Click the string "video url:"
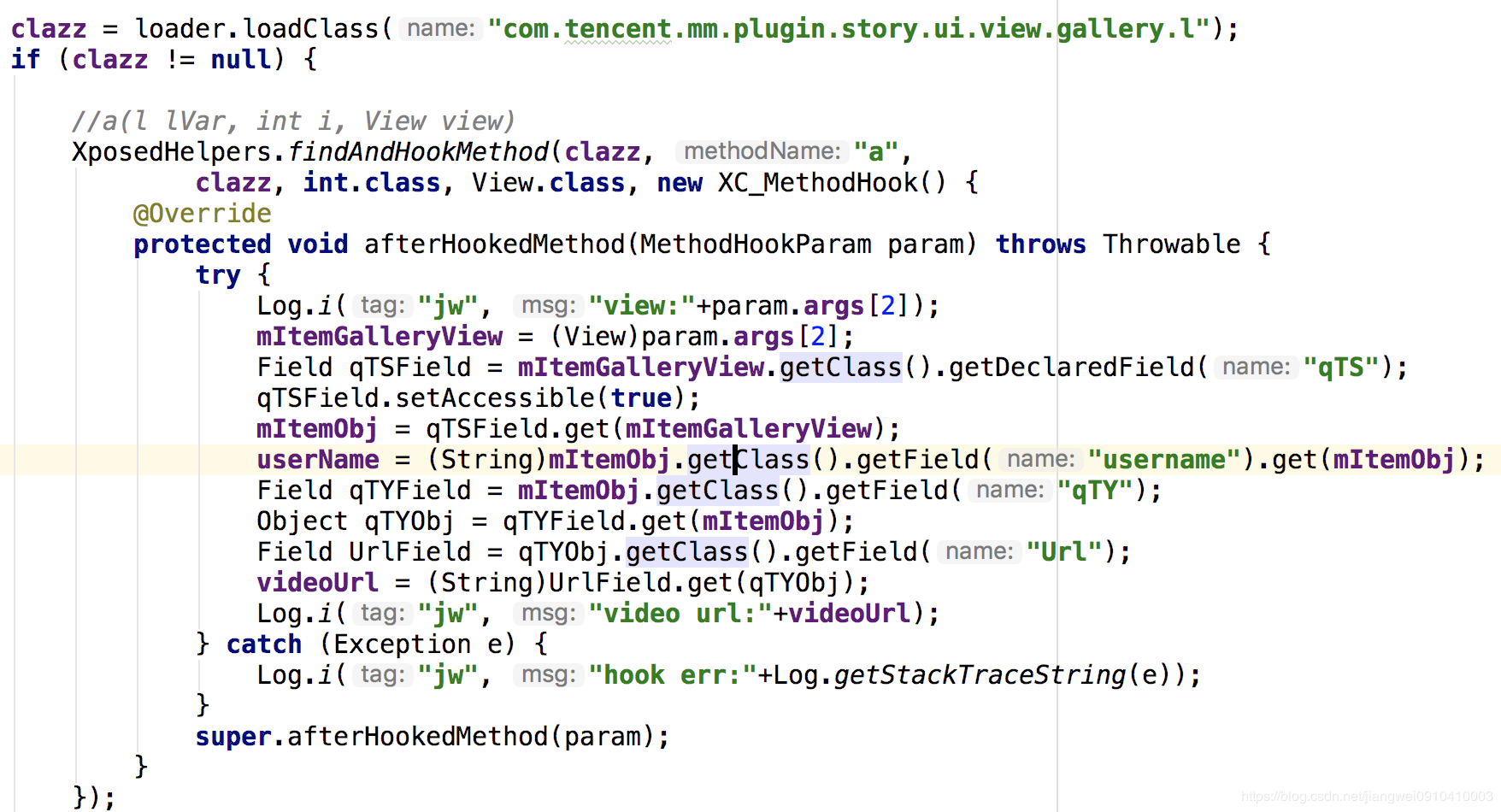Image resolution: width=1501 pixels, height=812 pixels. tap(680, 613)
